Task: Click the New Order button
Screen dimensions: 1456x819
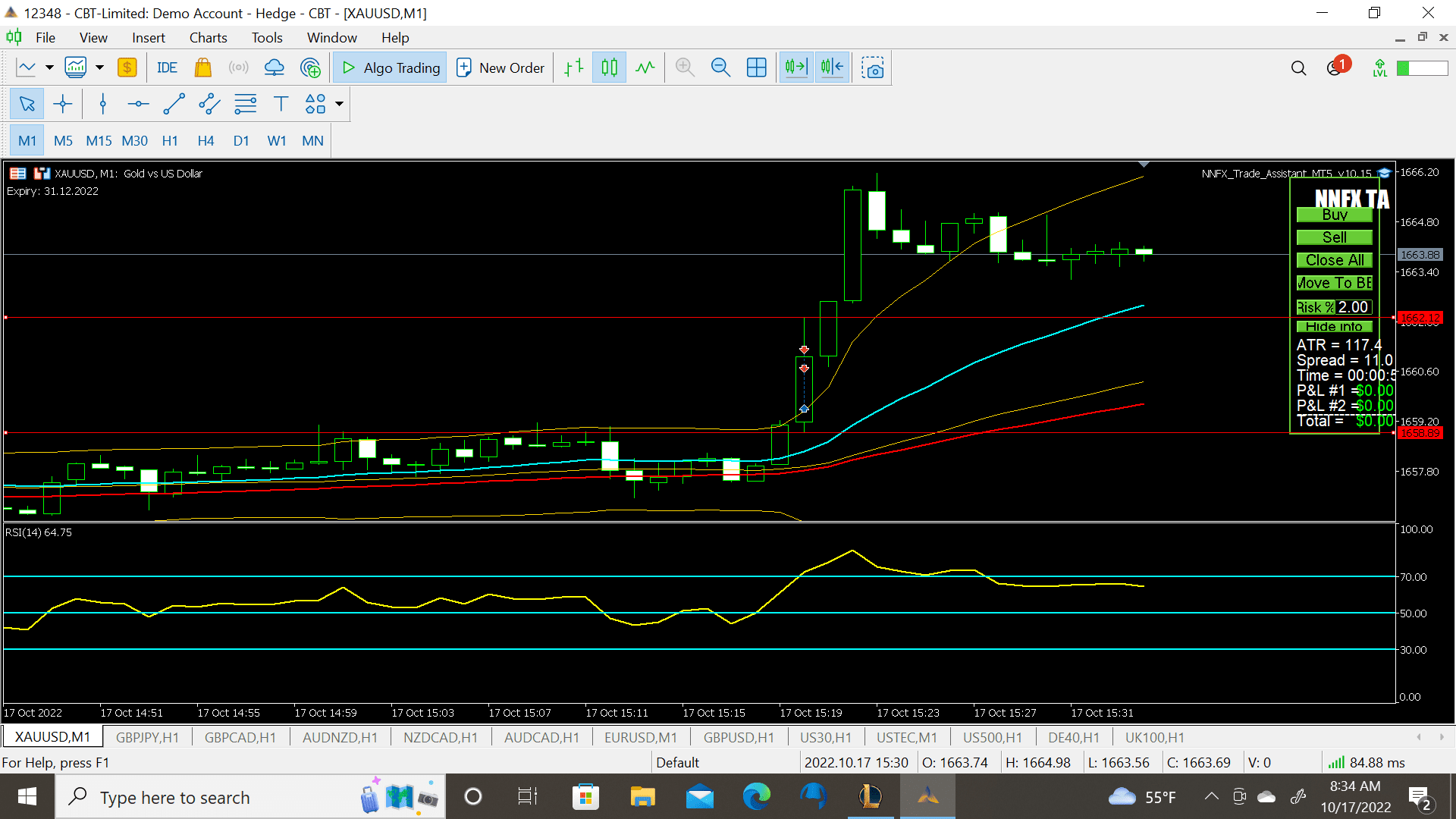Action: [500, 67]
